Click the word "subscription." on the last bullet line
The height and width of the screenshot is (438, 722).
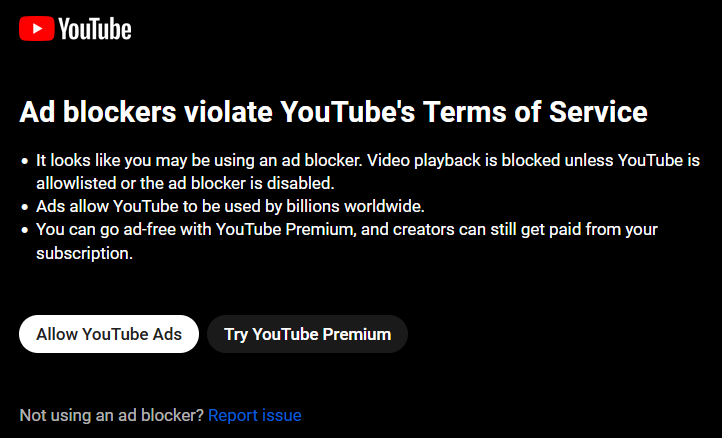coord(84,253)
